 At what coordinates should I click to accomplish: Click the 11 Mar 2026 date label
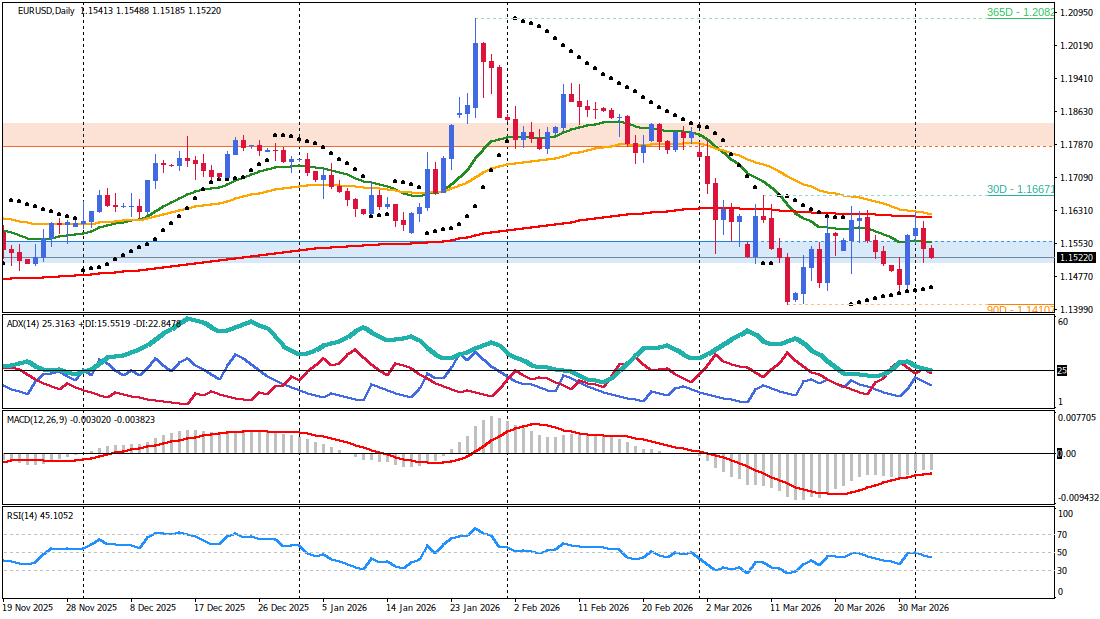click(x=795, y=608)
